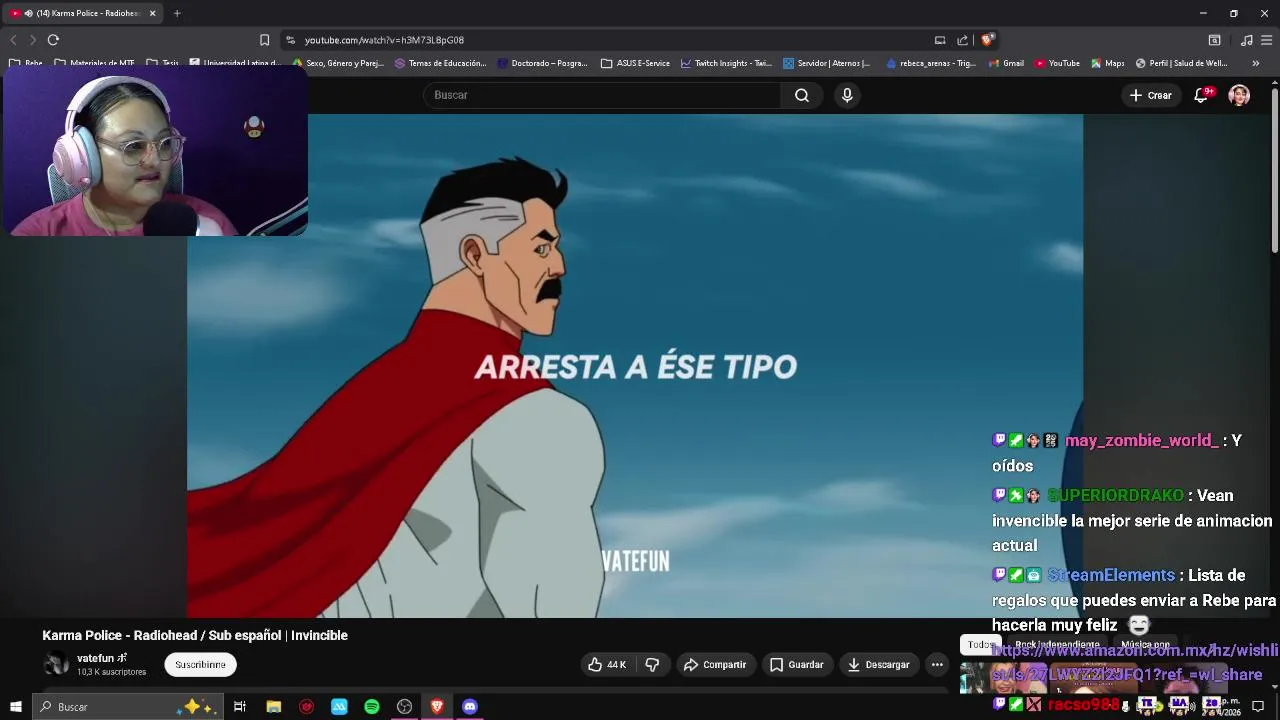
Task: Click the address bar URL field
Action: pyautogui.click(x=600, y=40)
